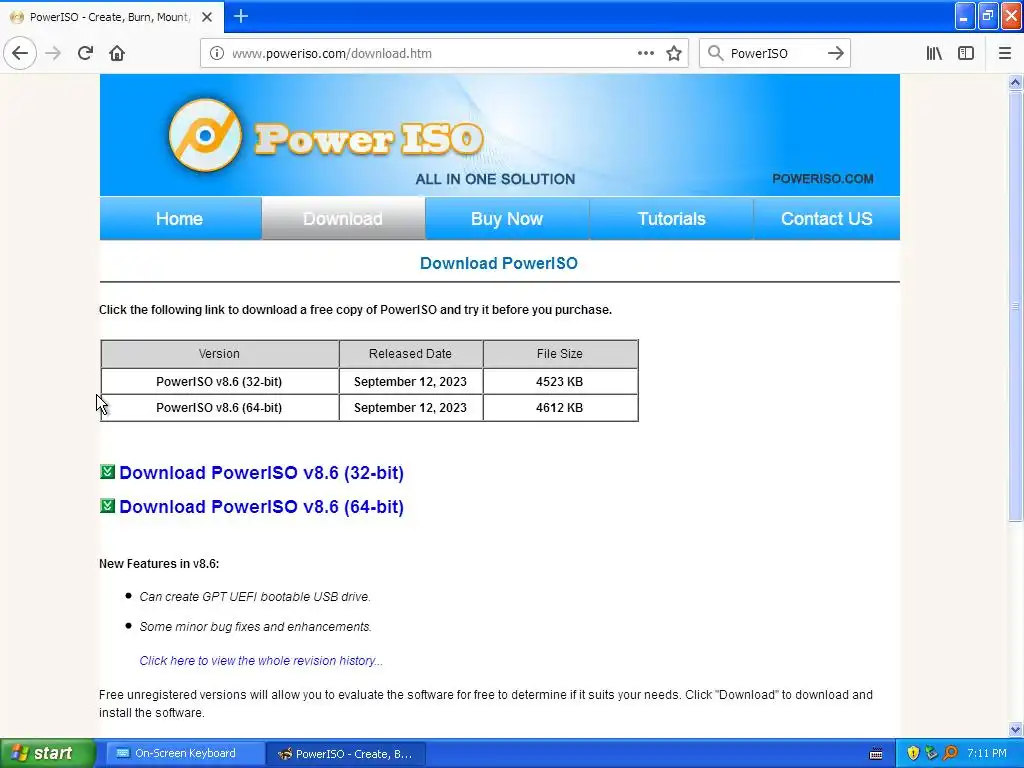Screen dimensions: 1024x768
Task: Click the 'ALL IN ONE SOLUTION' tagline
Action: click(x=496, y=179)
